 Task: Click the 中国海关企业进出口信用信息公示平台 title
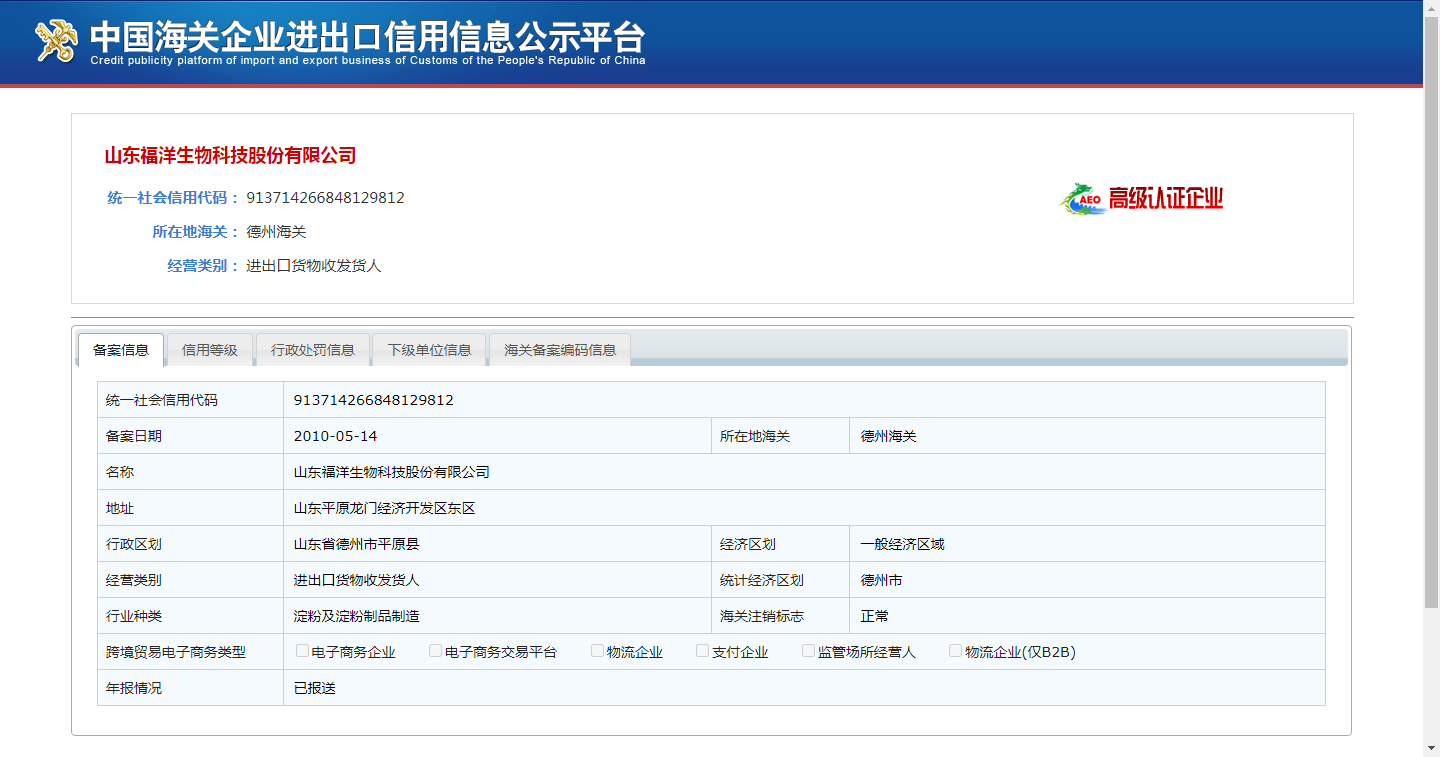[367, 37]
